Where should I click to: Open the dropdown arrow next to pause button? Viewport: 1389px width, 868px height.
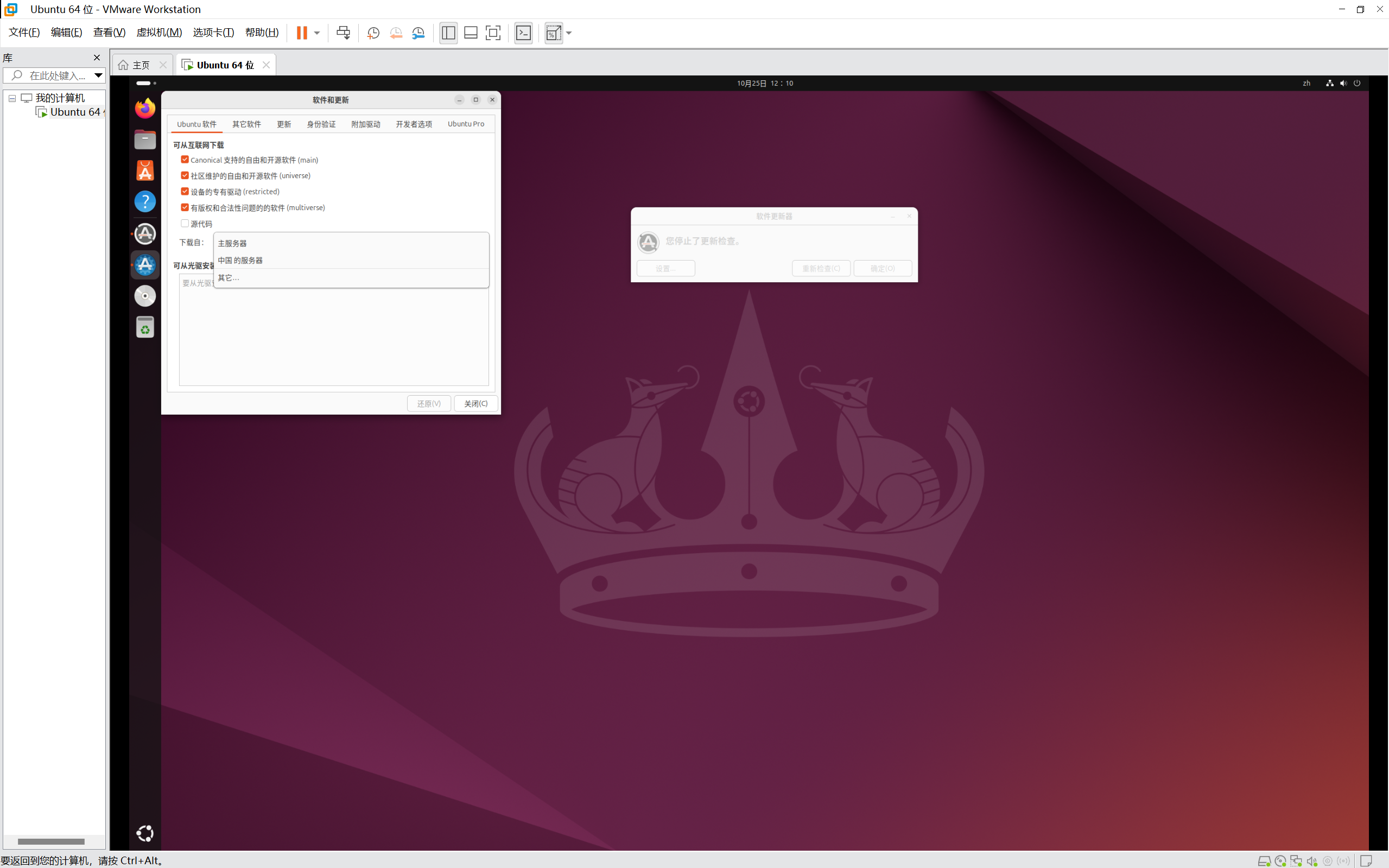(317, 33)
